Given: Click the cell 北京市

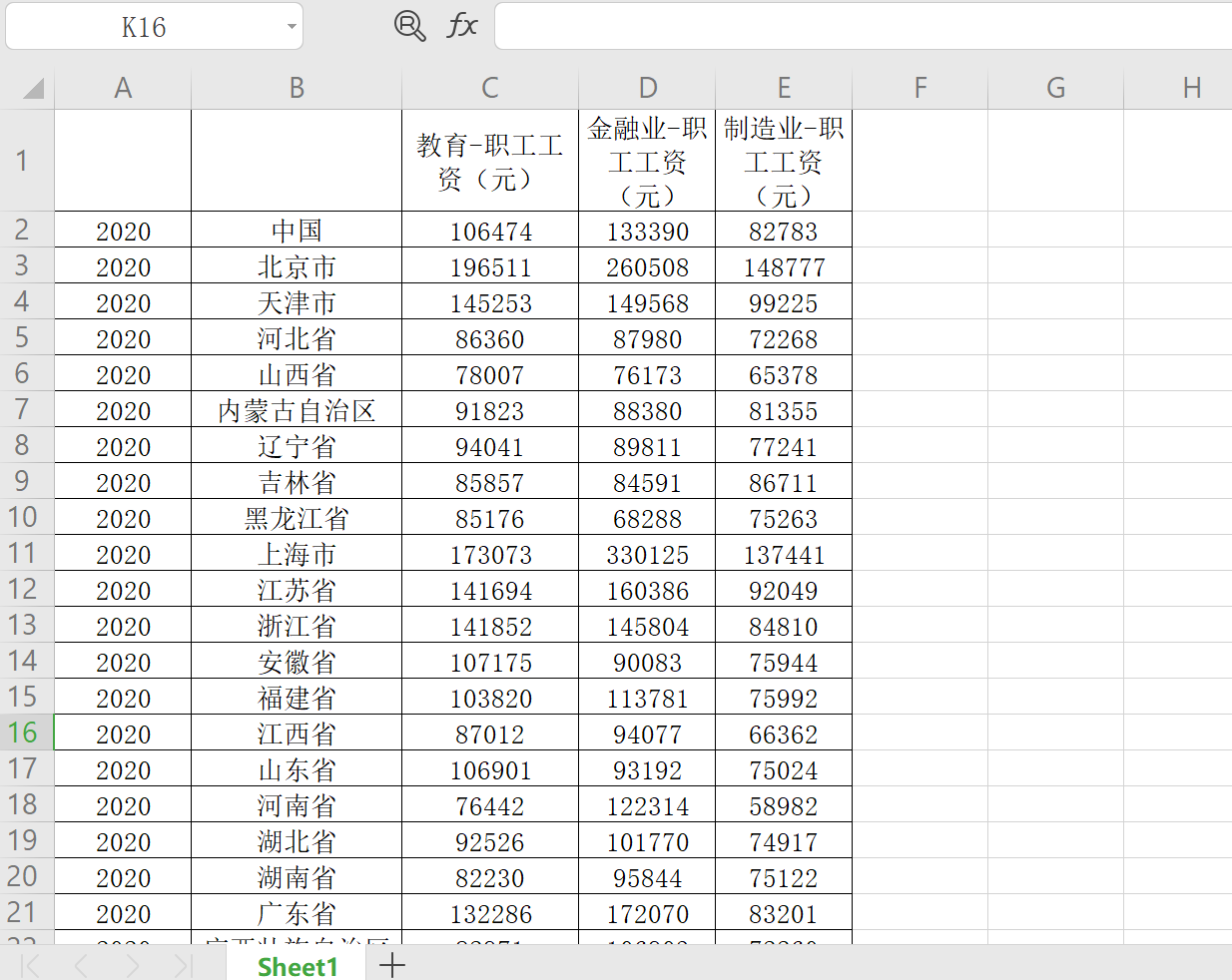Looking at the screenshot, I should coord(297,266).
